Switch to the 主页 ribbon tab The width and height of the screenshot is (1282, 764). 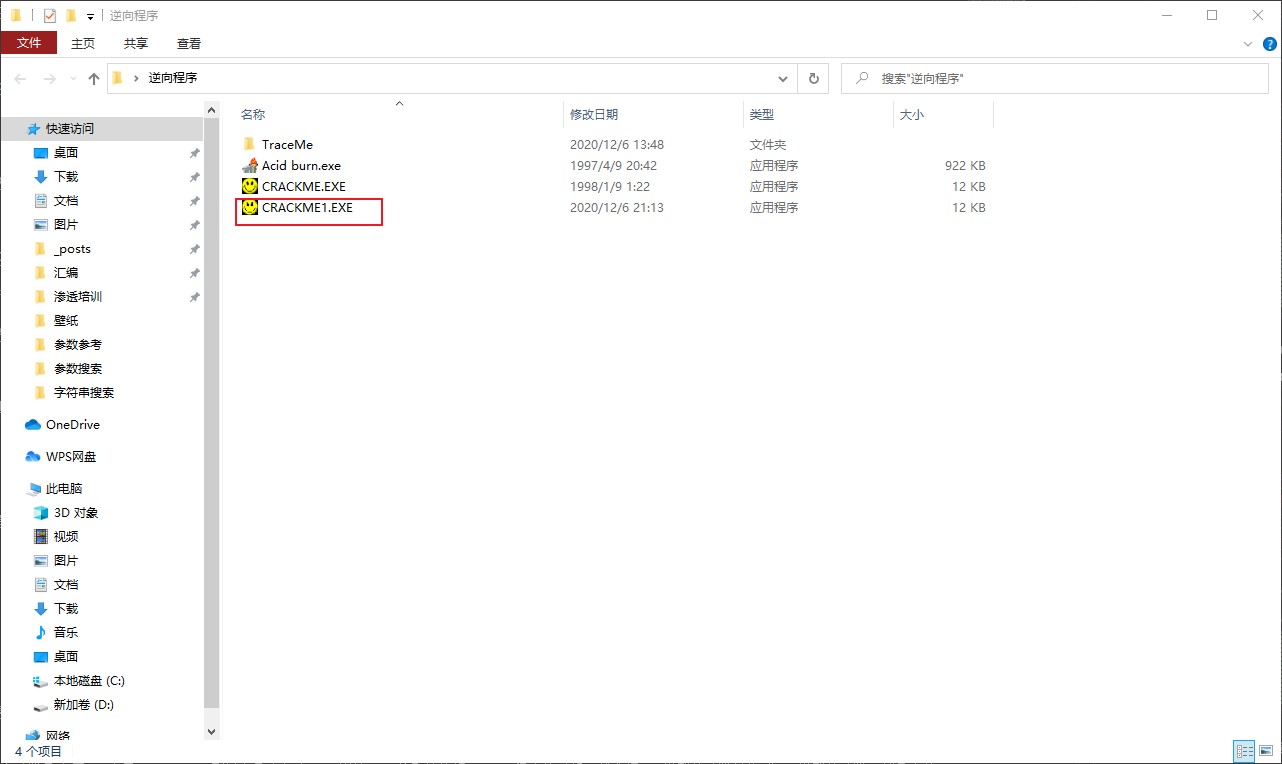pos(83,43)
